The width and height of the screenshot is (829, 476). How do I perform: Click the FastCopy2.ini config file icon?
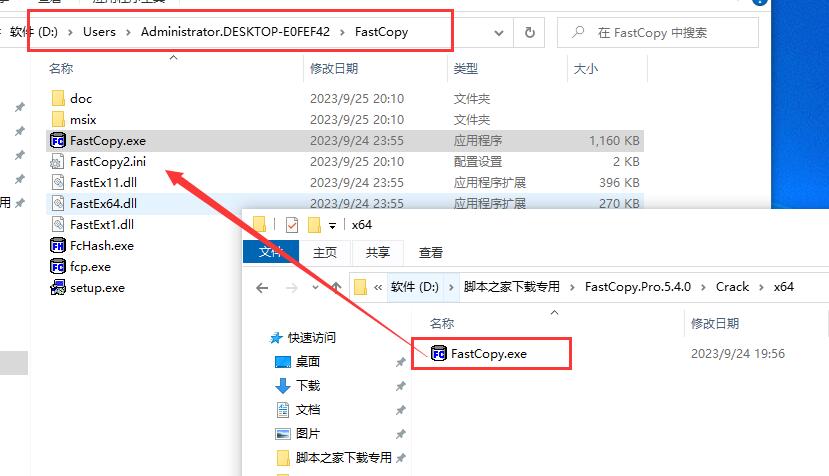coord(58,162)
